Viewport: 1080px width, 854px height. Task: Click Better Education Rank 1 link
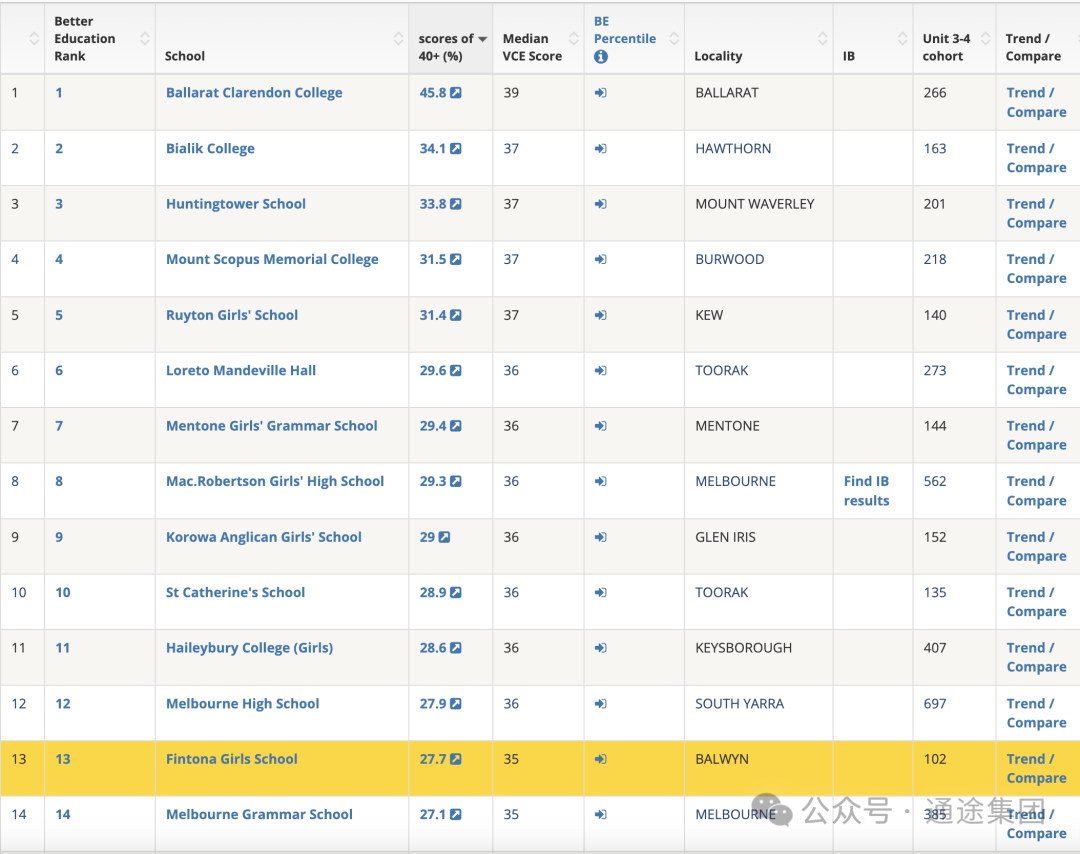pos(59,93)
